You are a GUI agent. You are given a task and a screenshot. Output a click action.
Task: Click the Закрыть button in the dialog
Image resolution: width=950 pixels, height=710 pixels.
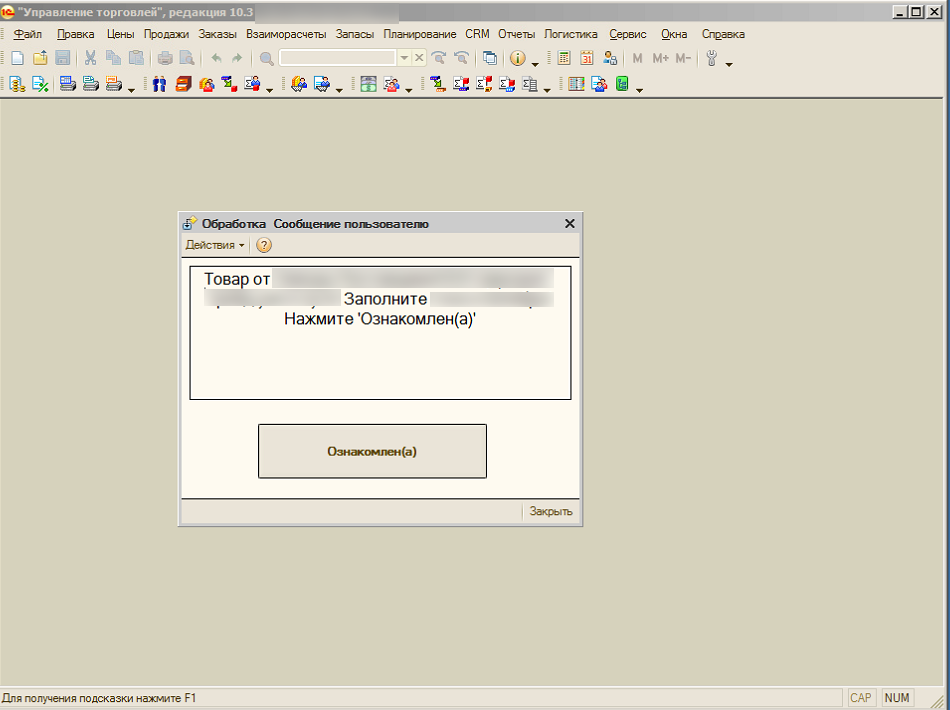[x=551, y=512]
